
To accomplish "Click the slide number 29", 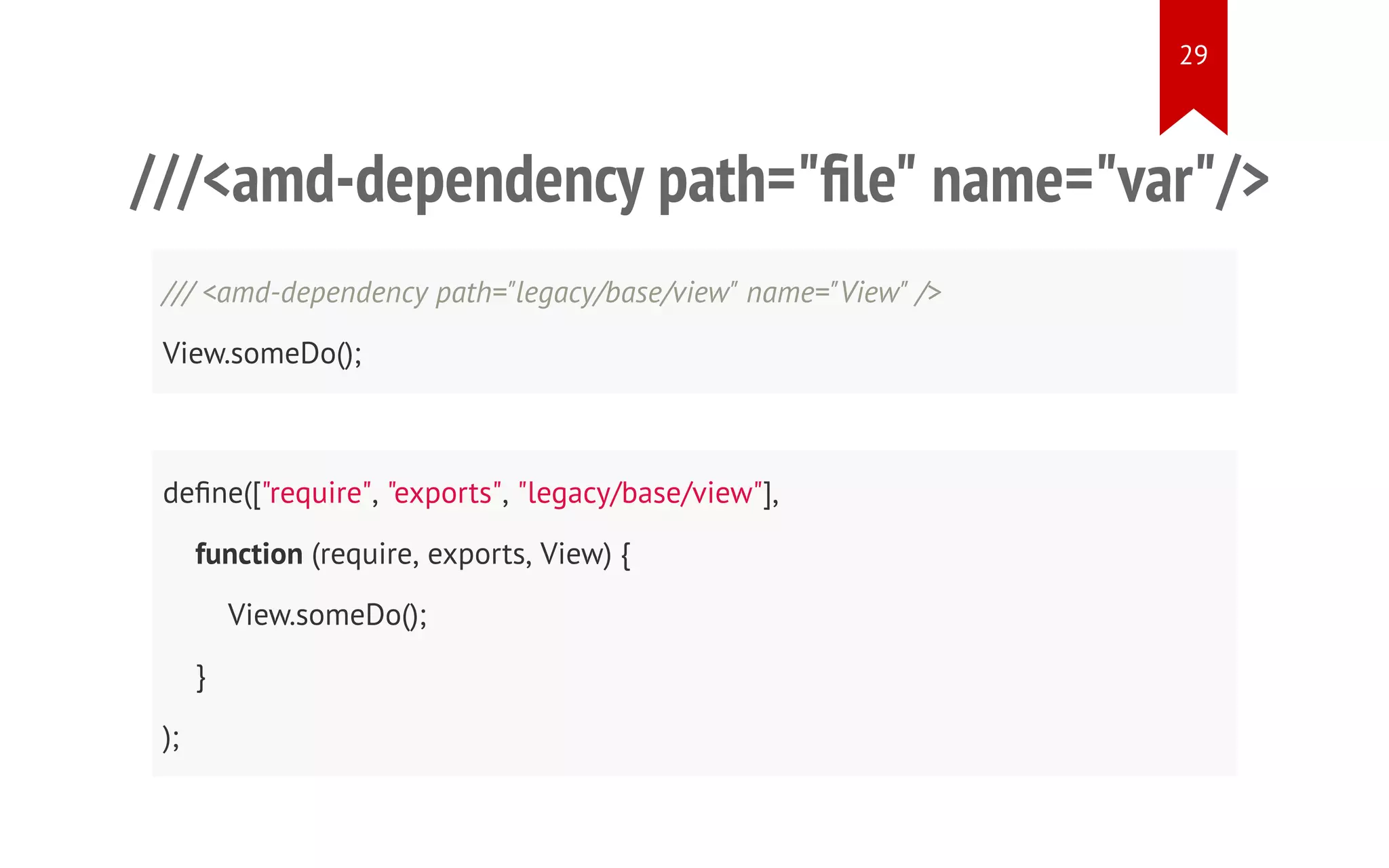I will 1193,55.
